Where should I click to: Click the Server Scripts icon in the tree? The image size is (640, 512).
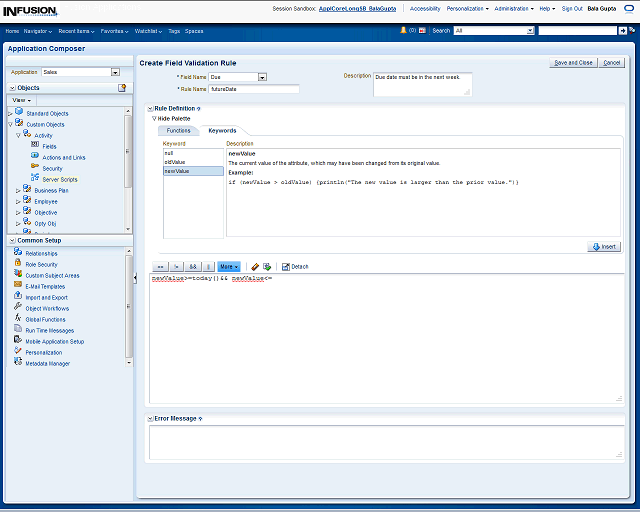pos(35,179)
